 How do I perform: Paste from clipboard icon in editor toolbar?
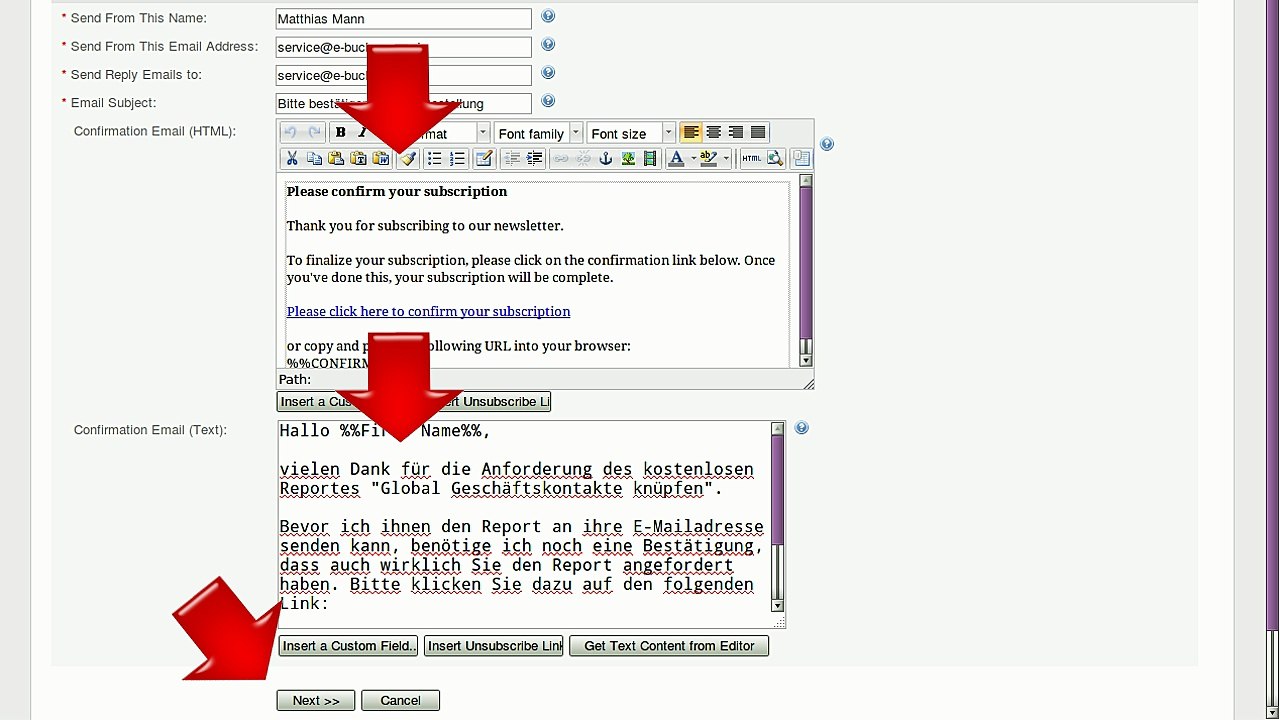pos(336,158)
